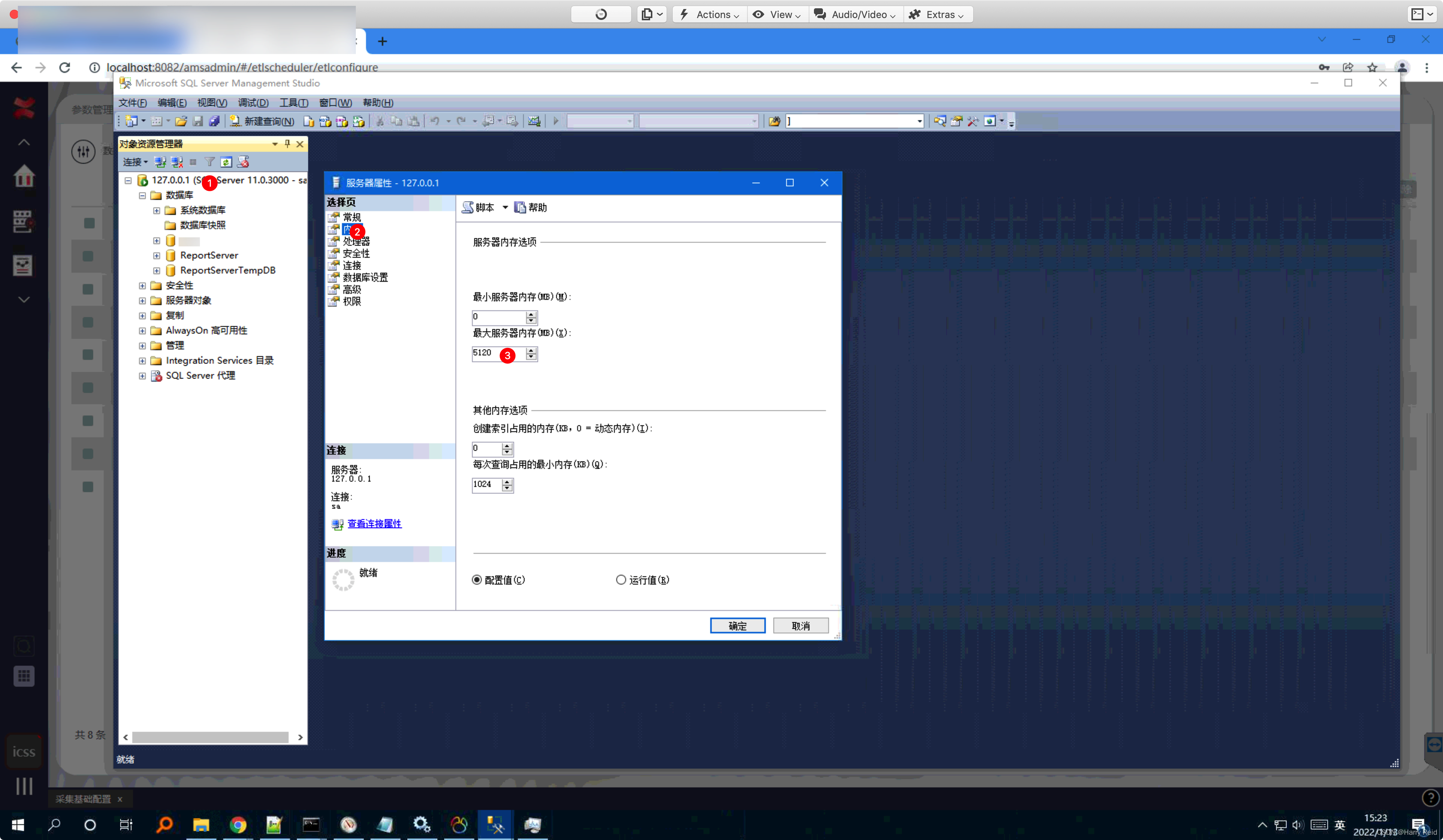Open Chrome from the Windows taskbar

[237, 825]
